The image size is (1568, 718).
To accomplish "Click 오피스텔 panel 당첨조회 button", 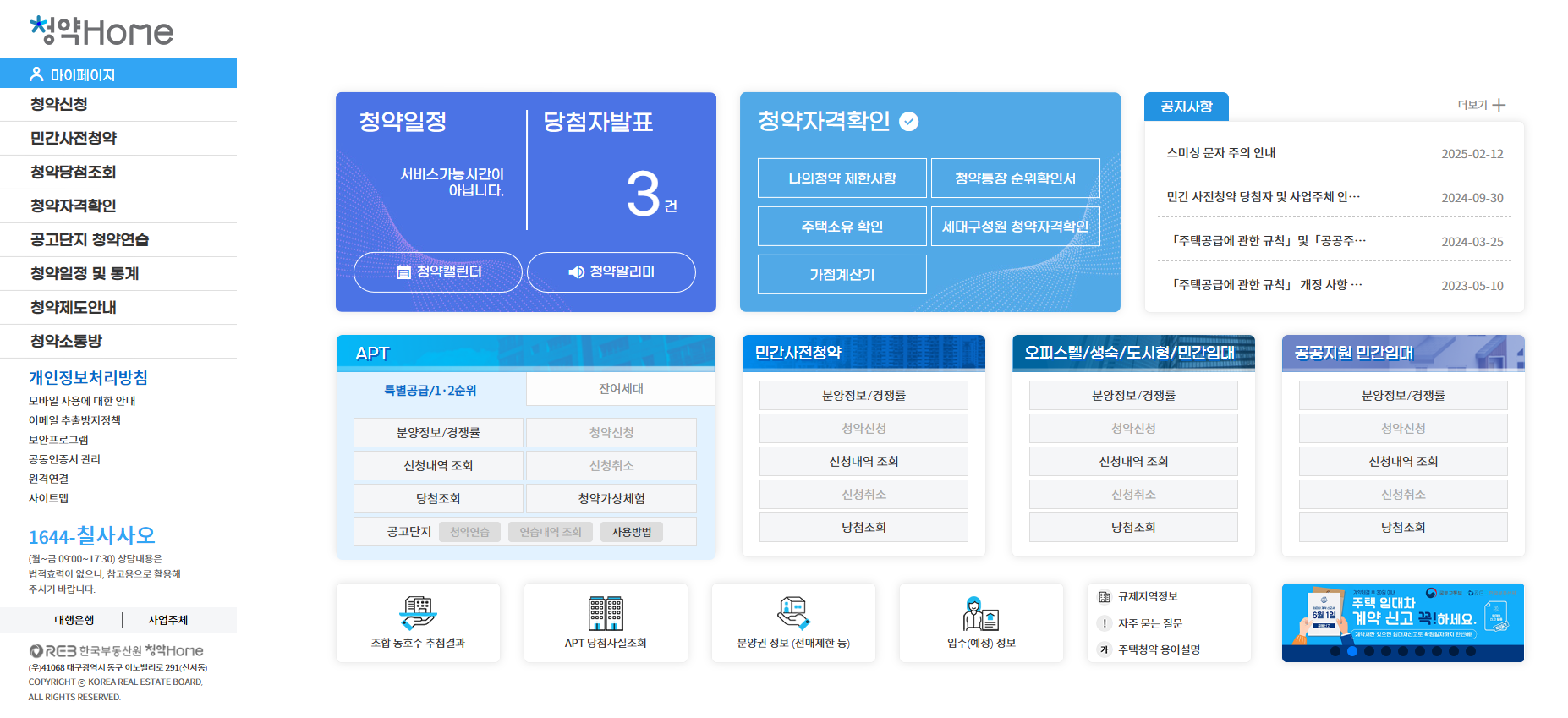I will 1133,527.
